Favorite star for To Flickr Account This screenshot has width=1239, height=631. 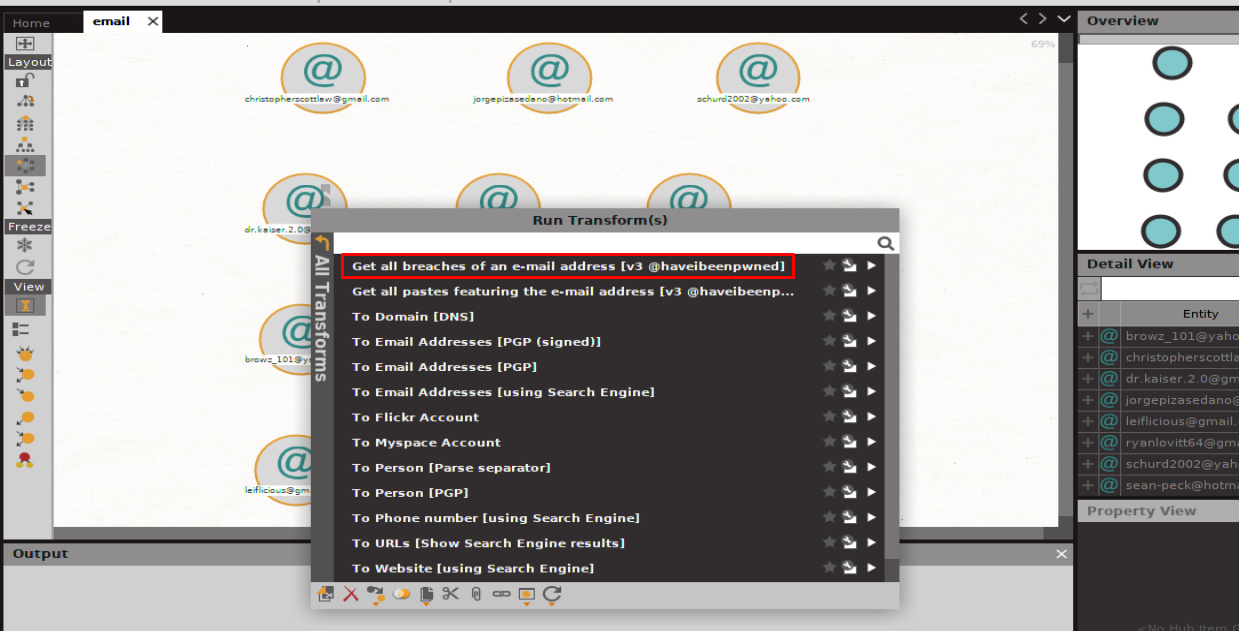[829, 417]
